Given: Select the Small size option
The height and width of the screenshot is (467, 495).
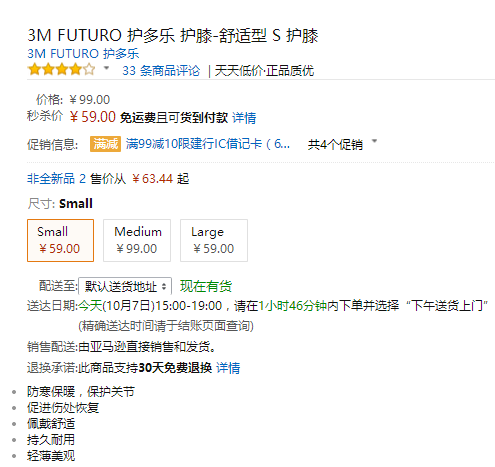Looking at the screenshot, I should pyautogui.click(x=60, y=240).
